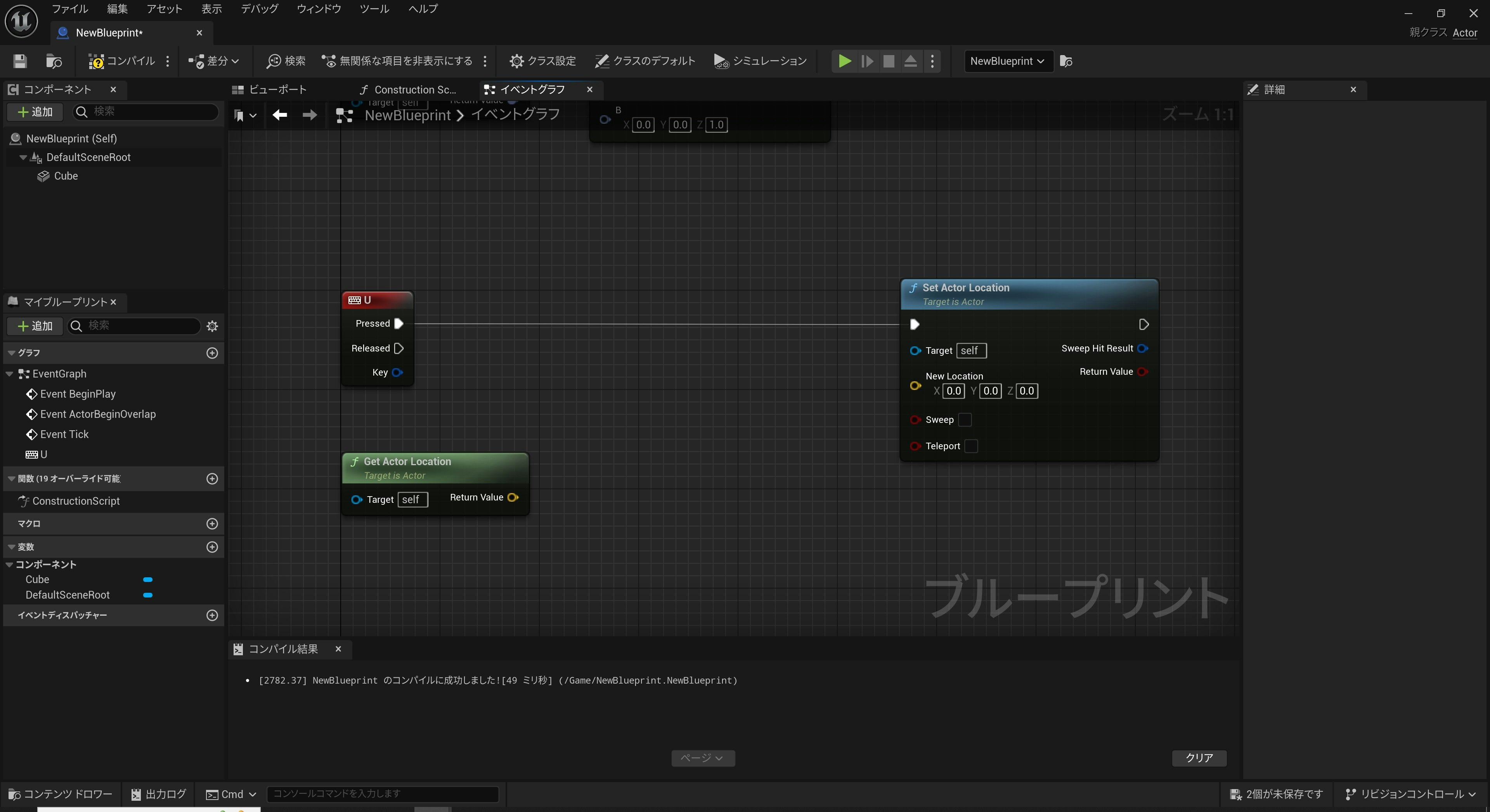This screenshot has height=812, width=1490.
Task: Click 追加 to add a component
Action: (34, 112)
